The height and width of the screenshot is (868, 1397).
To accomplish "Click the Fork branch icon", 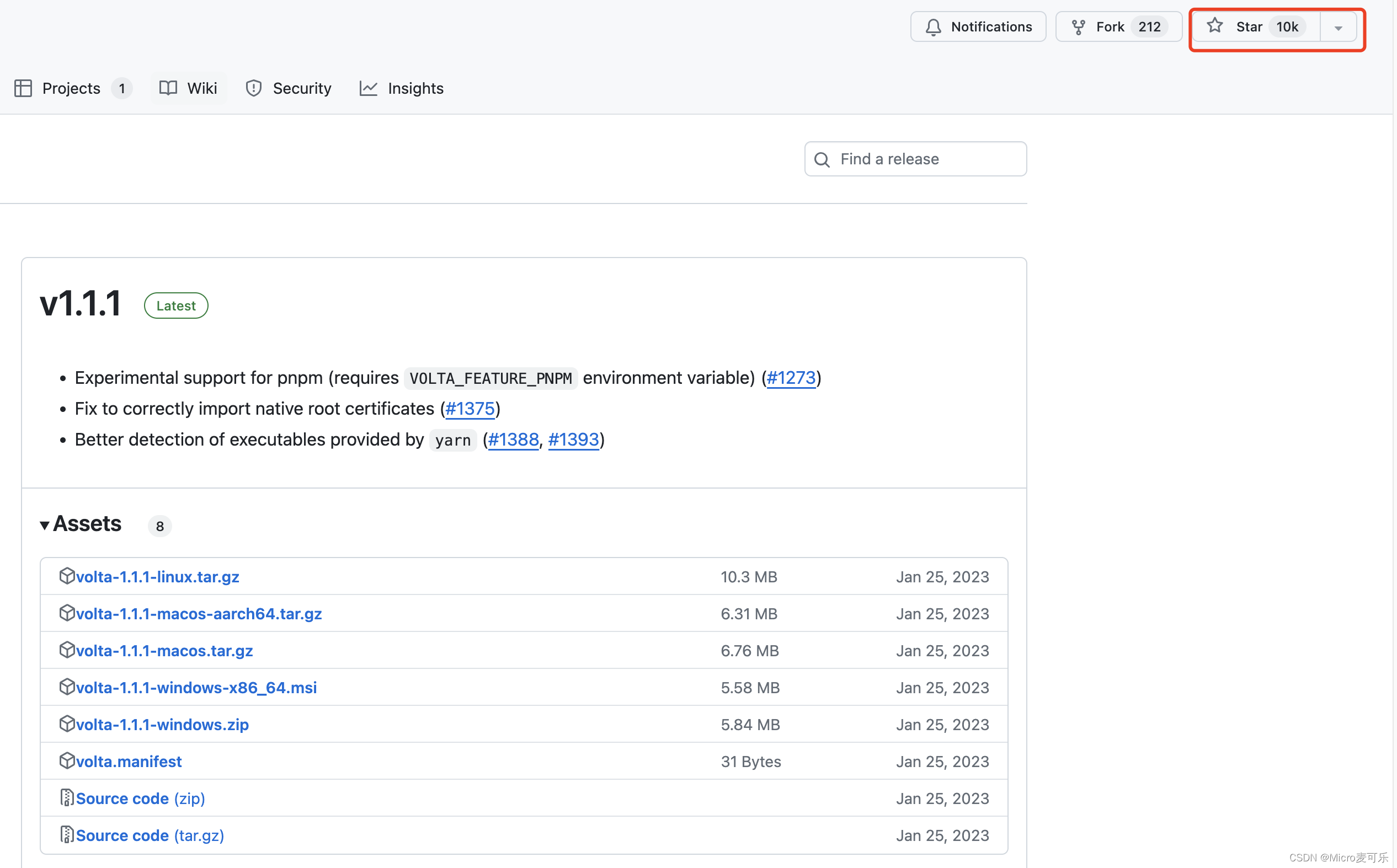I will pyautogui.click(x=1078, y=27).
